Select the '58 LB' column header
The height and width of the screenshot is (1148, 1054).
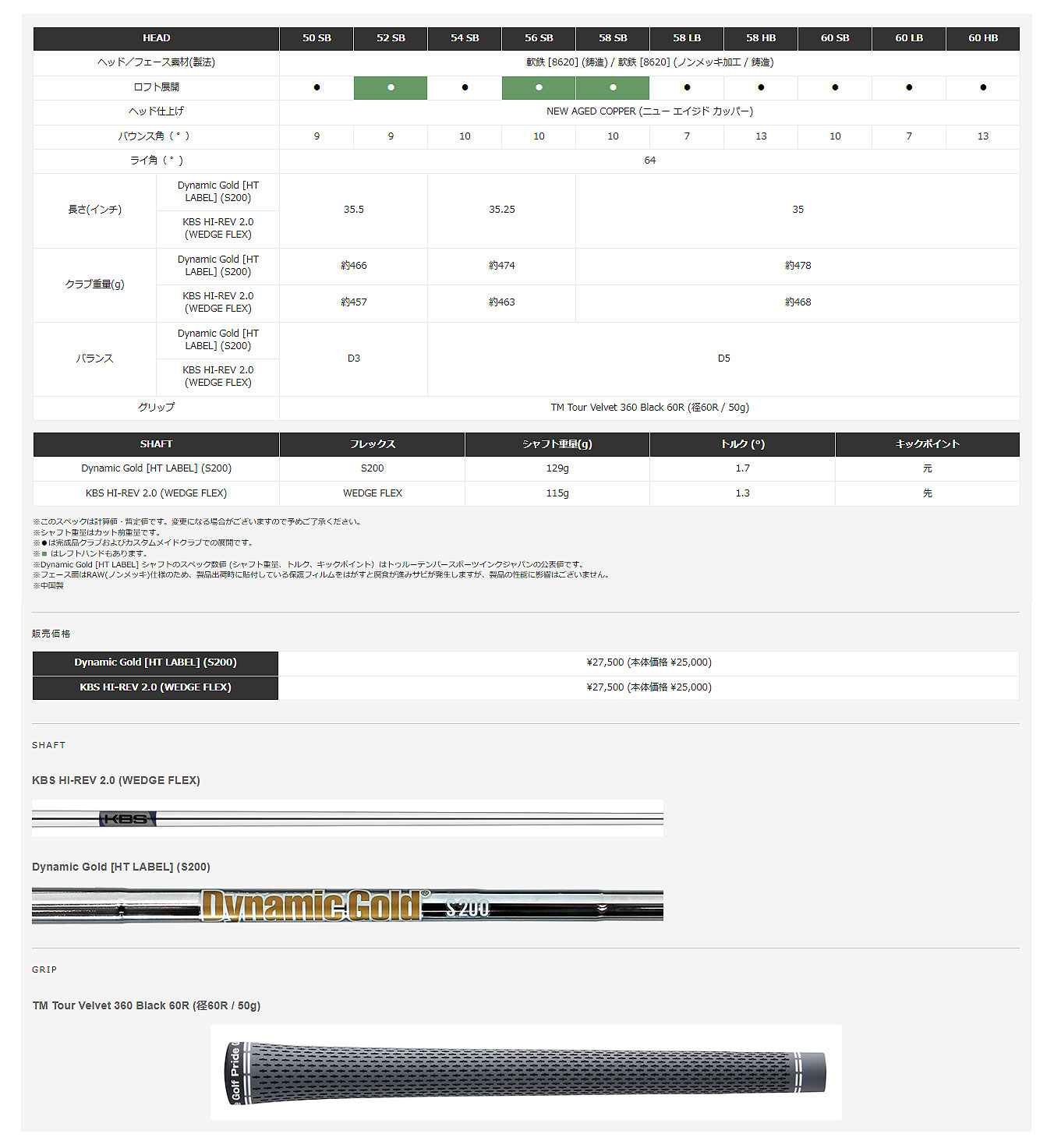pos(687,38)
